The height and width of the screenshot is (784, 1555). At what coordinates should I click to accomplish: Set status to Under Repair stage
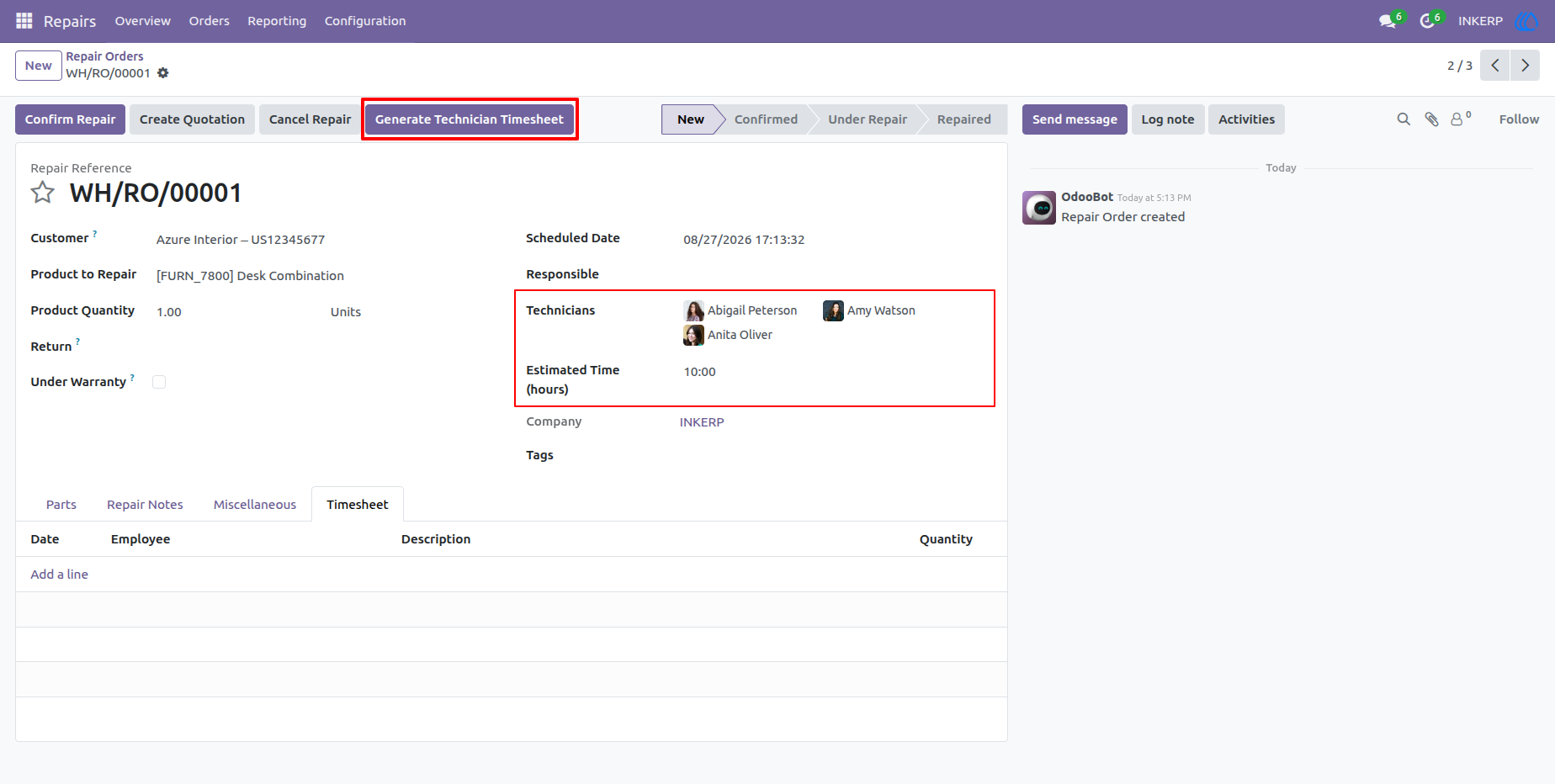[868, 119]
